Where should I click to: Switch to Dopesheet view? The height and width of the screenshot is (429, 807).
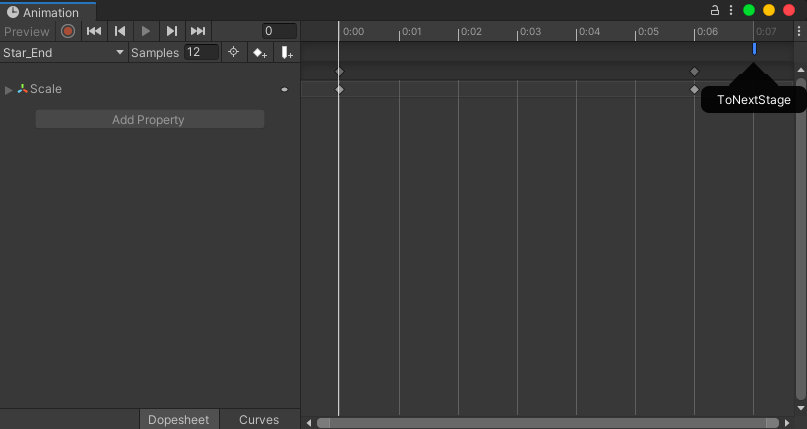179,419
